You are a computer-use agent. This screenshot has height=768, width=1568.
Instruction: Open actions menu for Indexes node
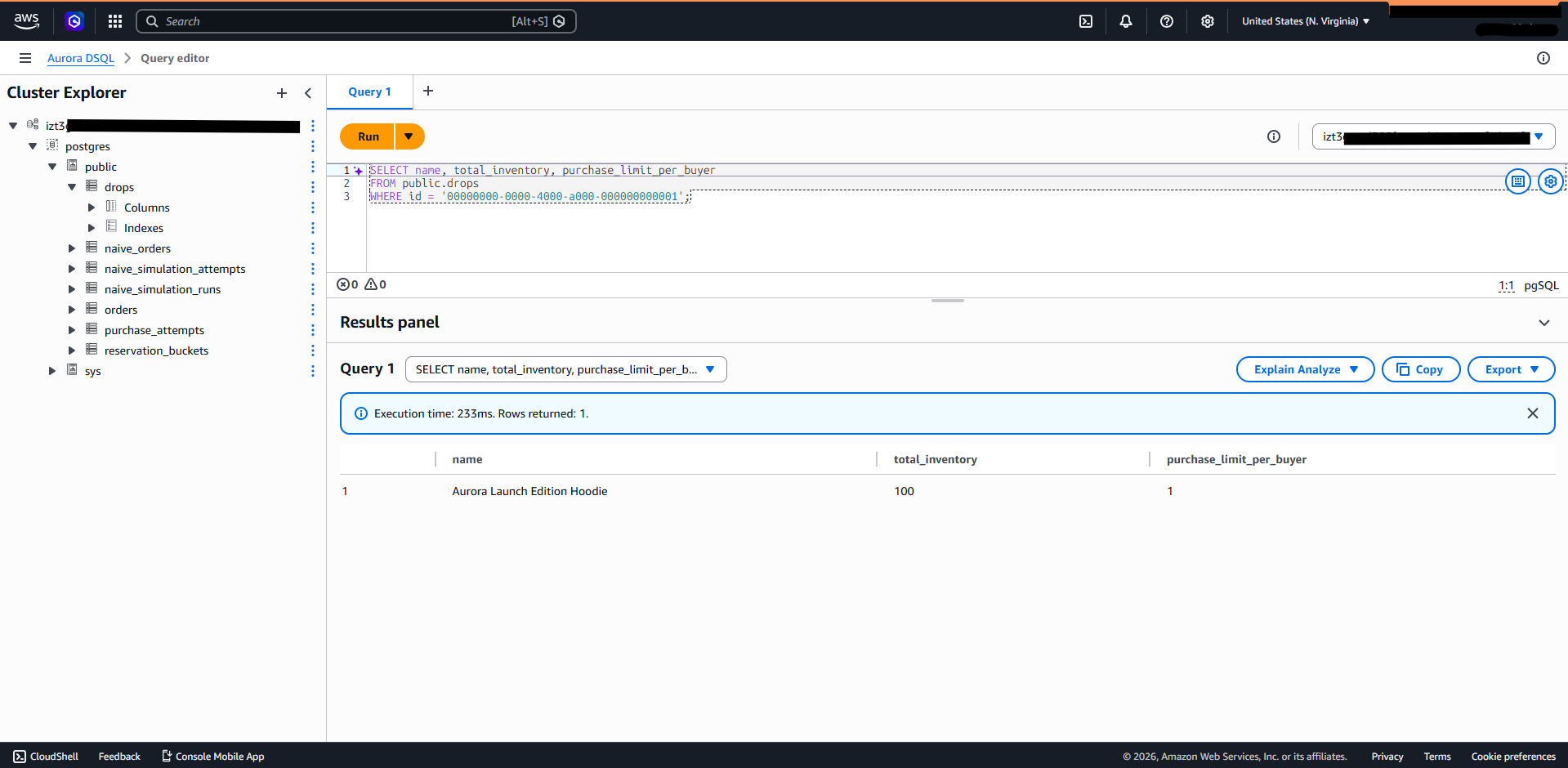[x=313, y=228]
